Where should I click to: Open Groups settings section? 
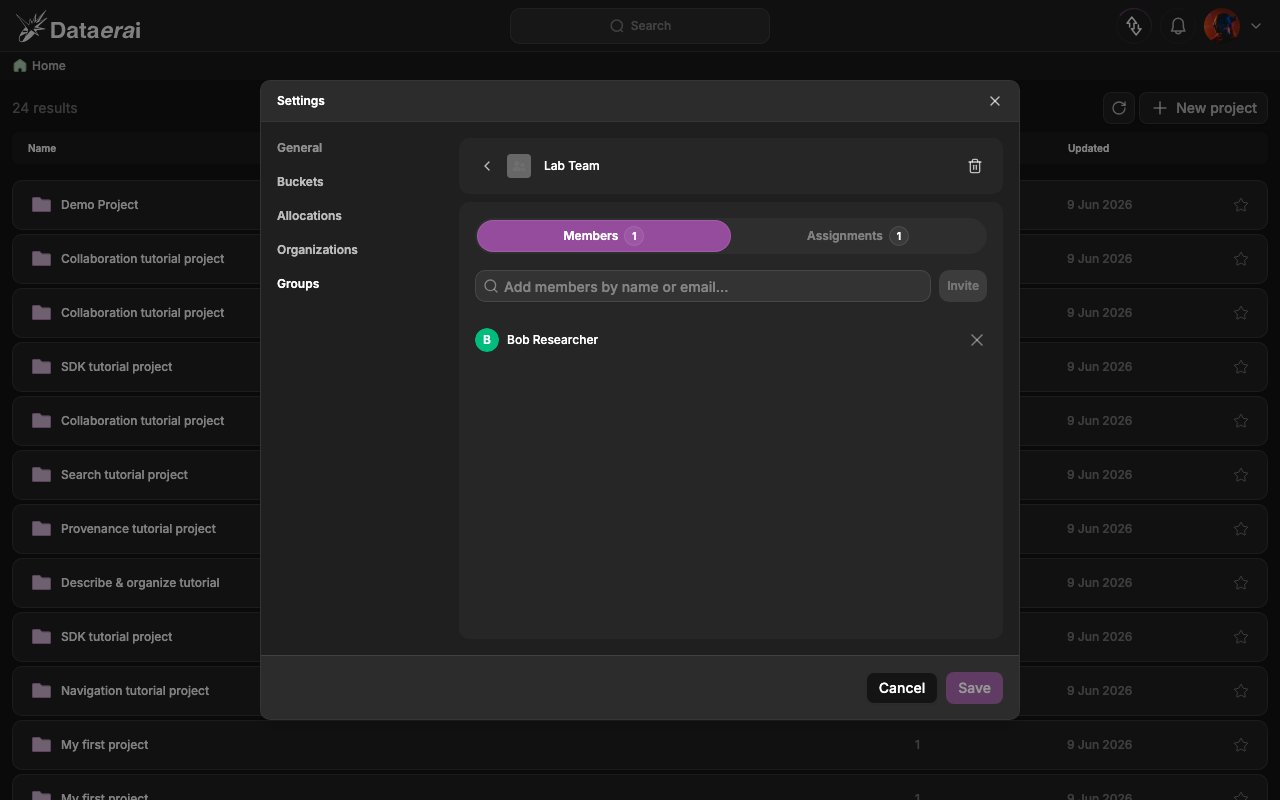(x=298, y=284)
